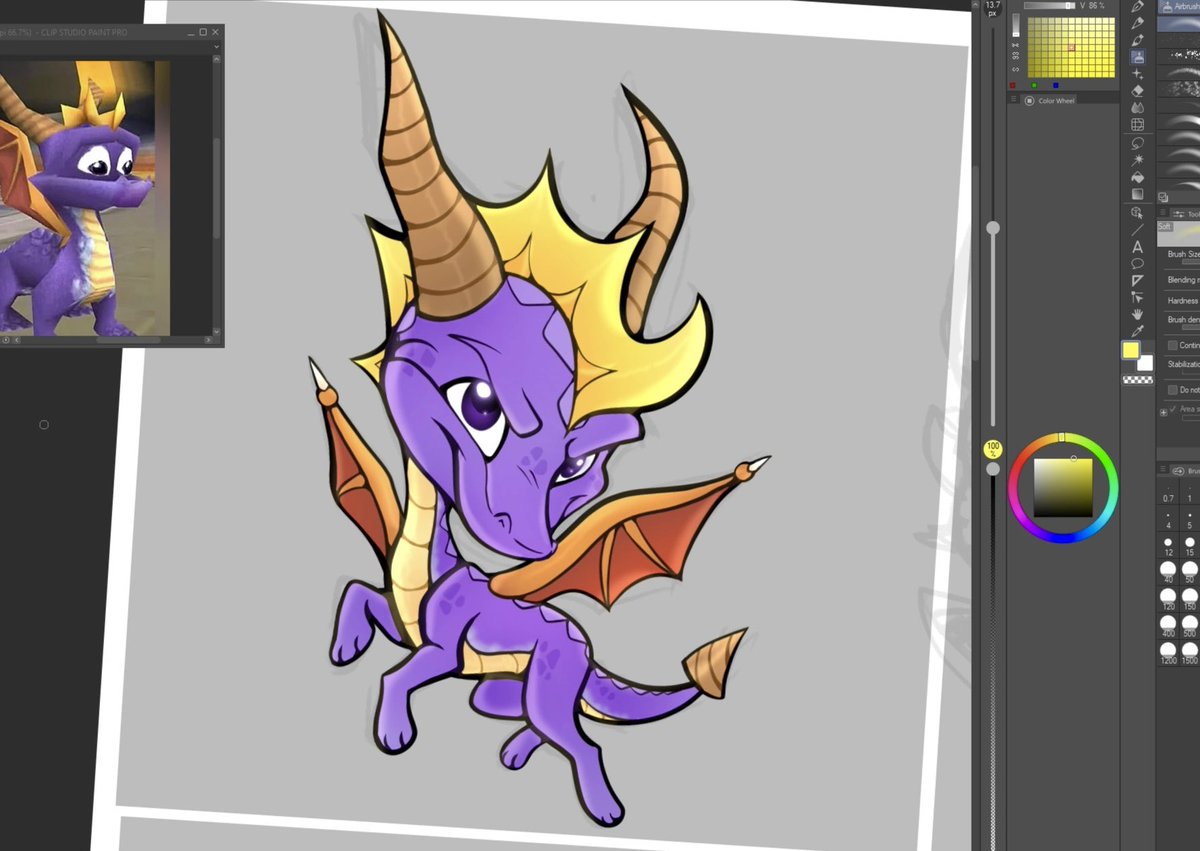Switch to the Color Wheel tab
Screen dimensions: 1200x851
tap(1058, 99)
